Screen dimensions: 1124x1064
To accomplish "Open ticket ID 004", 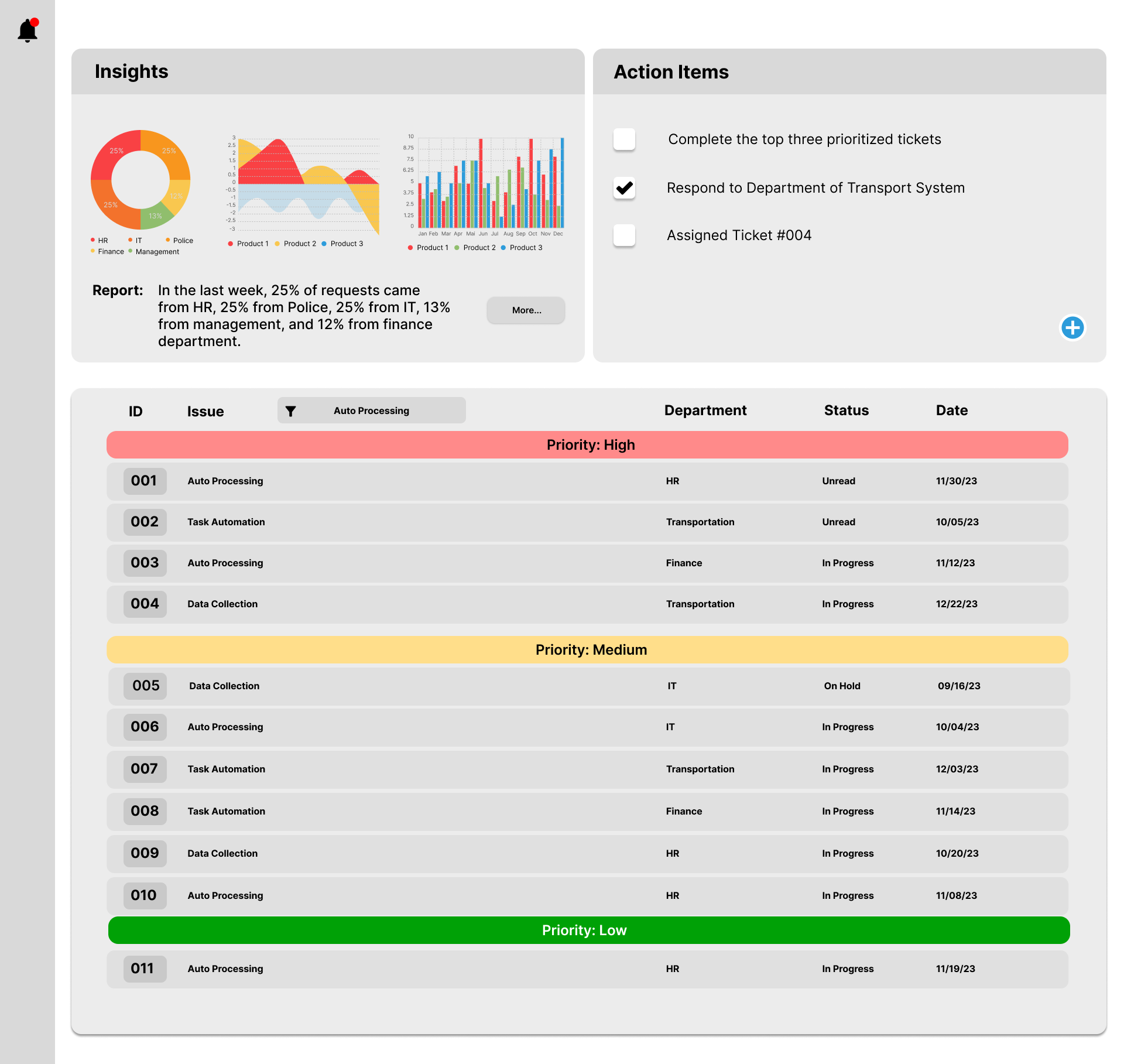I will (x=145, y=604).
